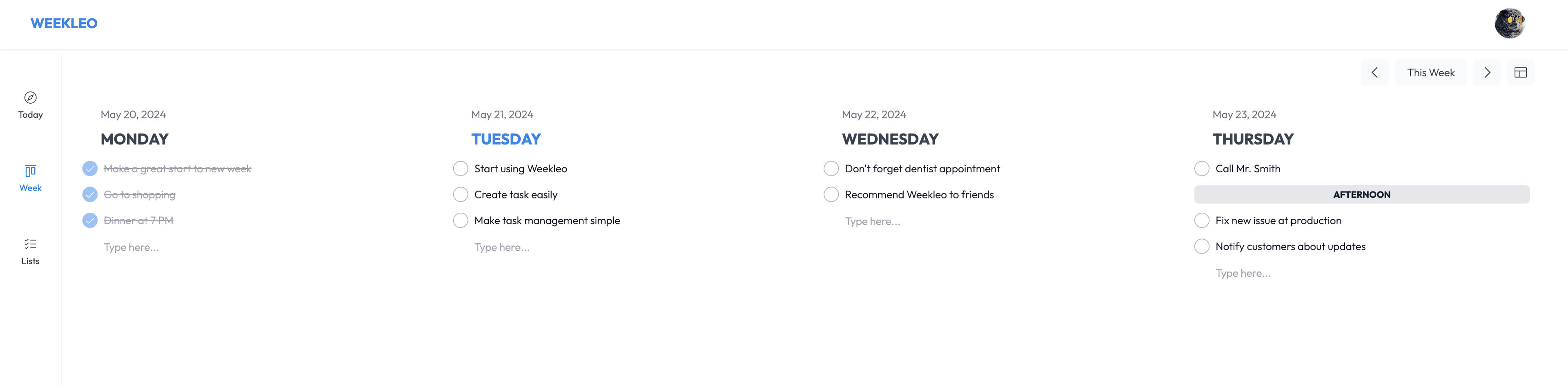Toggle the layout view icon
Image resolution: width=1568 pixels, height=385 pixels.
coord(1520,72)
